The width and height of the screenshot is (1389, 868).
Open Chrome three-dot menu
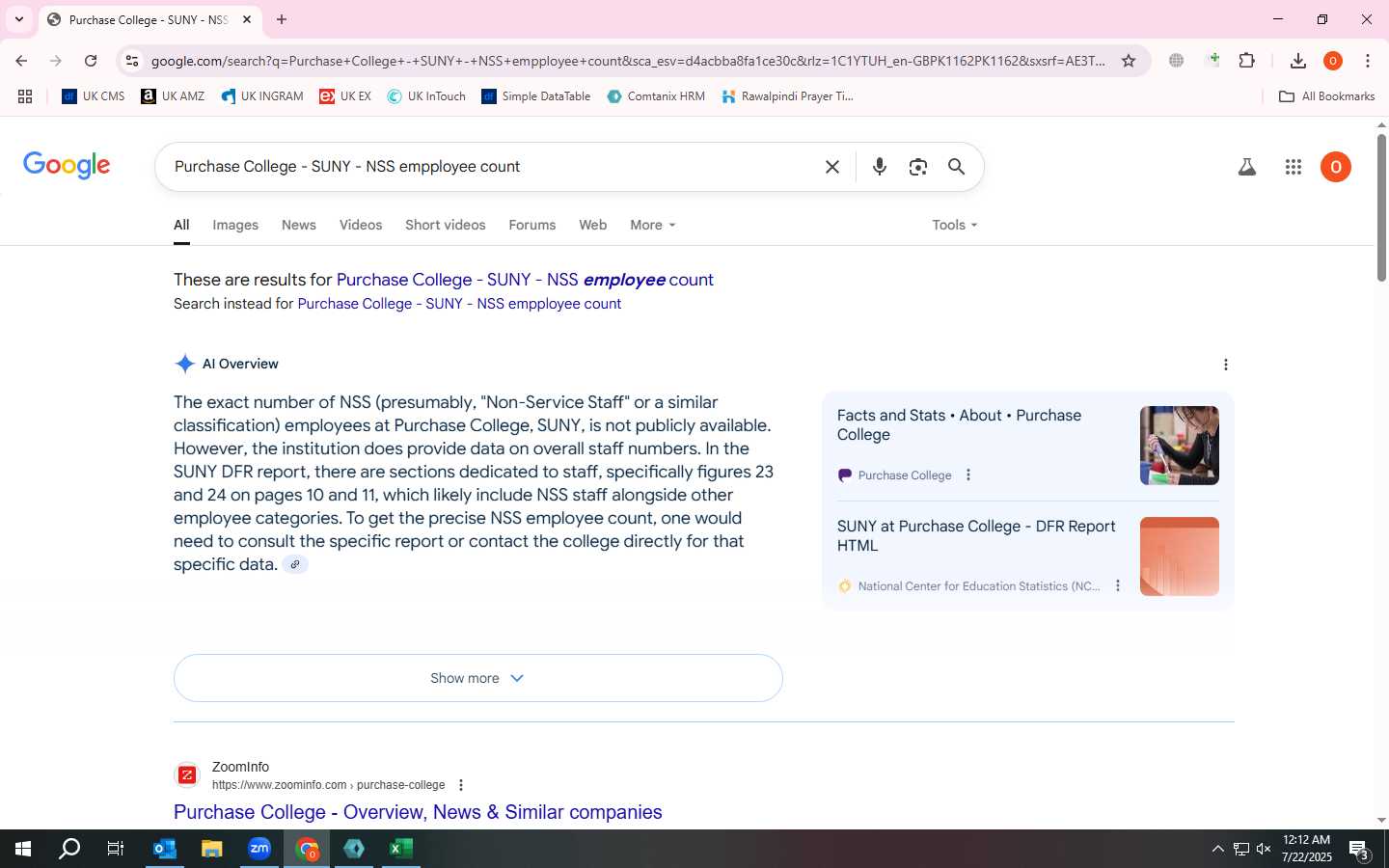[x=1368, y=61]
